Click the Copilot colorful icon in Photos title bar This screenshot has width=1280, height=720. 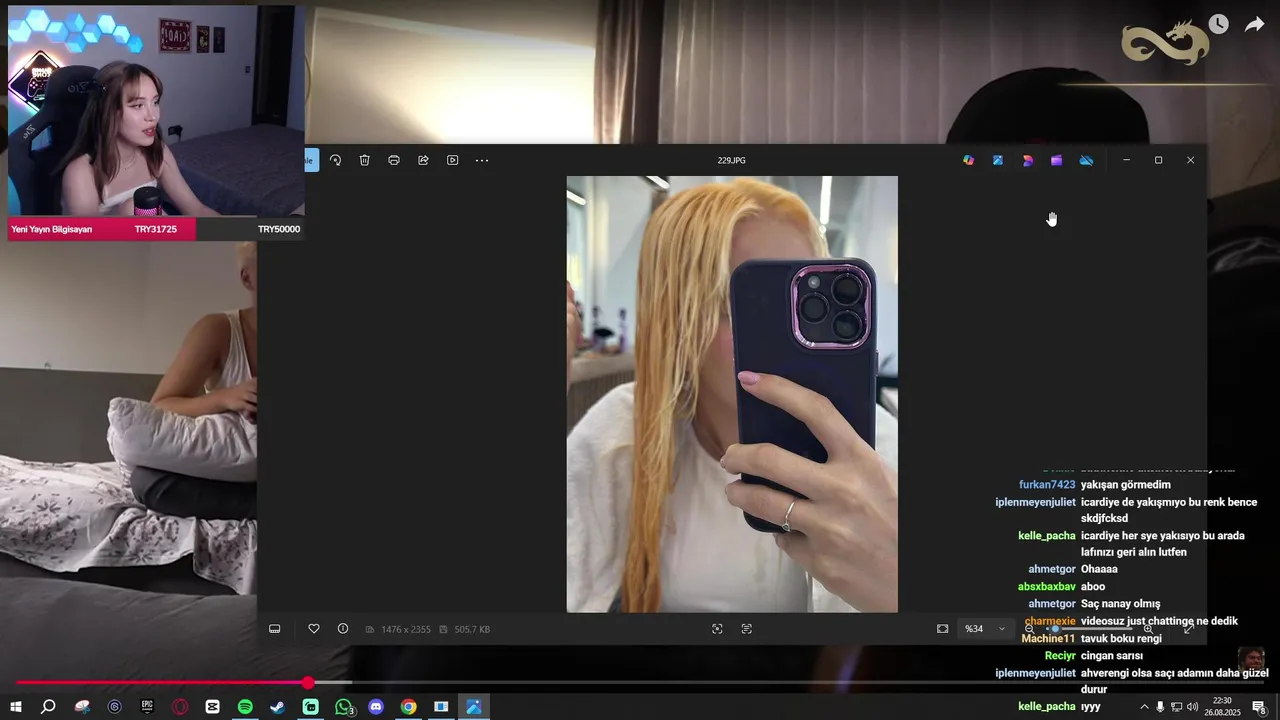(x=968, y=160)
